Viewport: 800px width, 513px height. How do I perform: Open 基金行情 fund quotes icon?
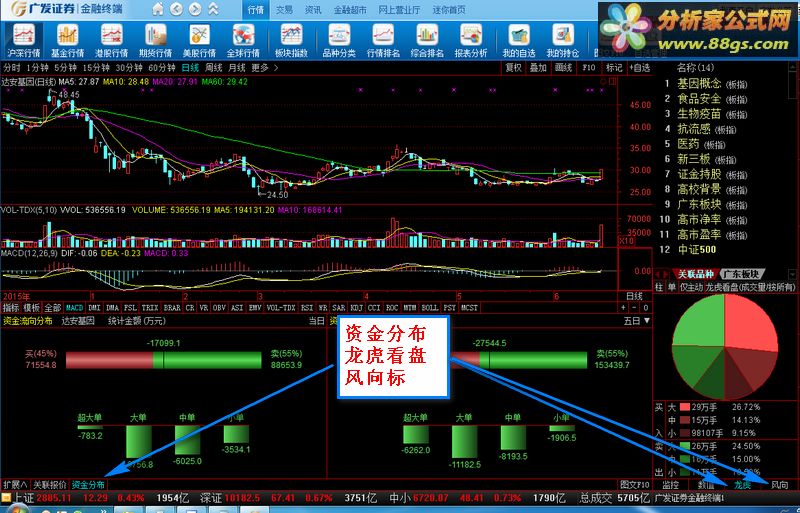tap(67, 41)
